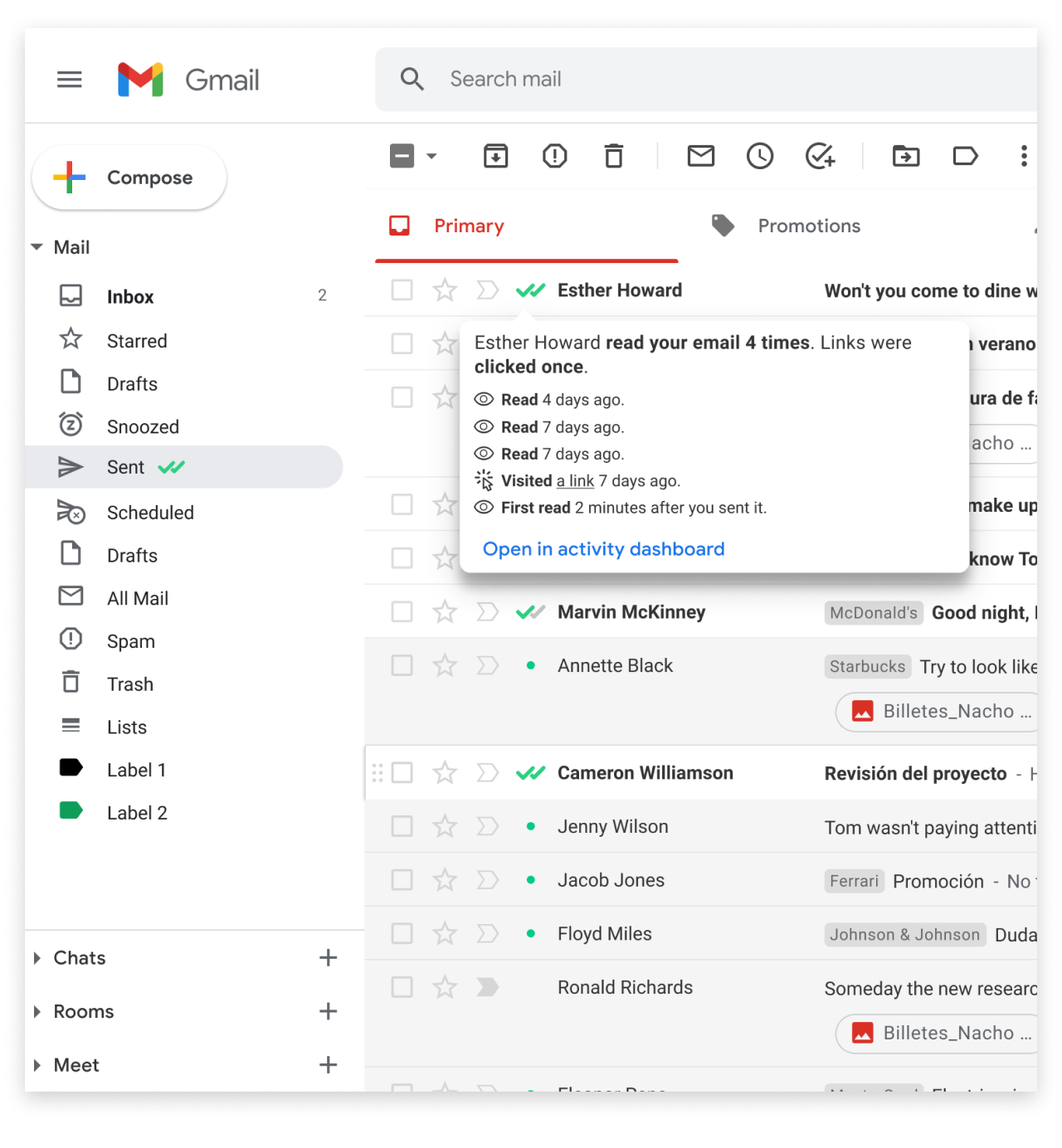The image size is (1062, 1148).
Task: Open the Snoozed folder
Action: (184, 426)
